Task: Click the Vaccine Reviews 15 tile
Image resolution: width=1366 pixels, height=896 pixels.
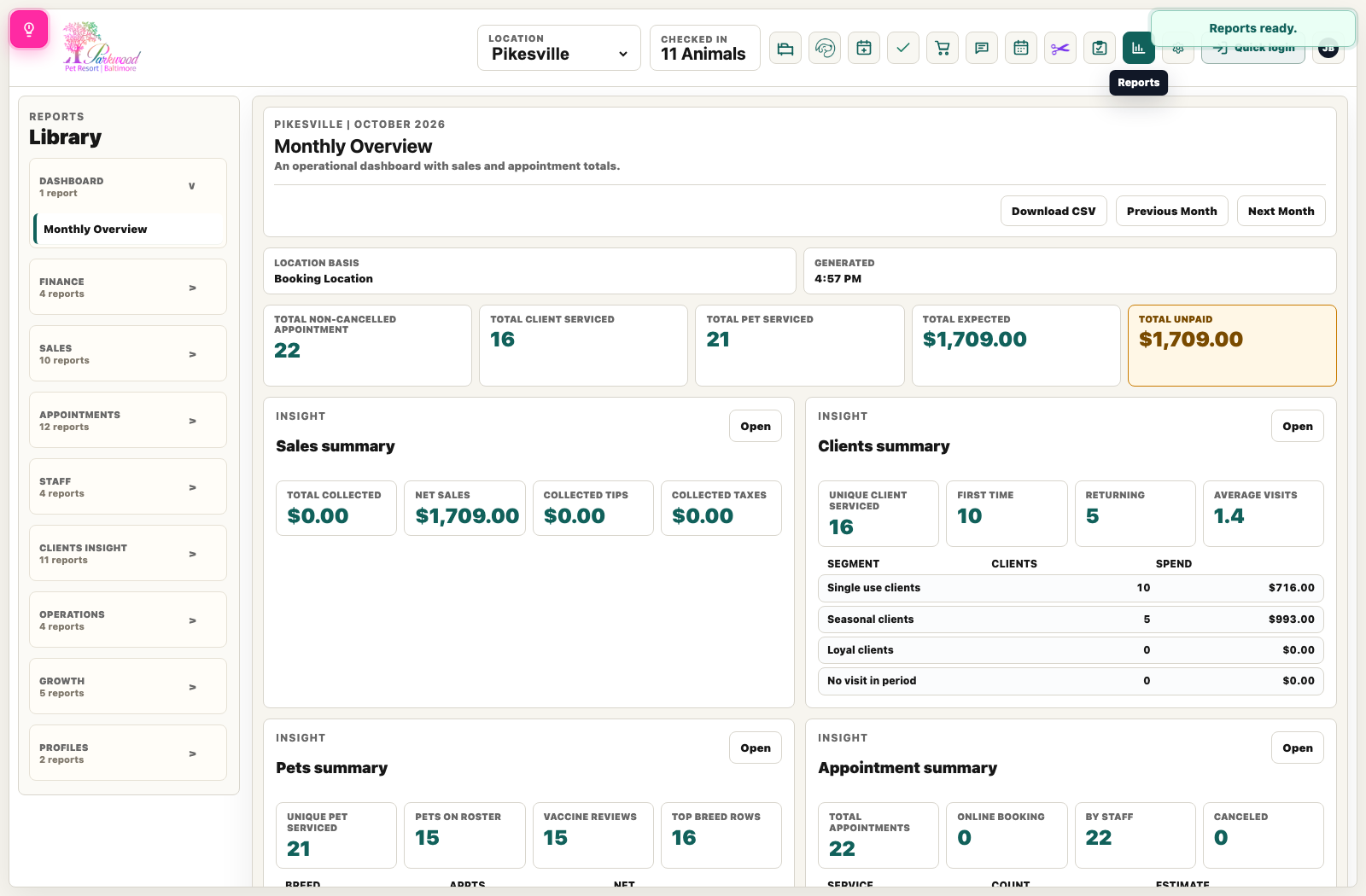Action: [593, 835]
